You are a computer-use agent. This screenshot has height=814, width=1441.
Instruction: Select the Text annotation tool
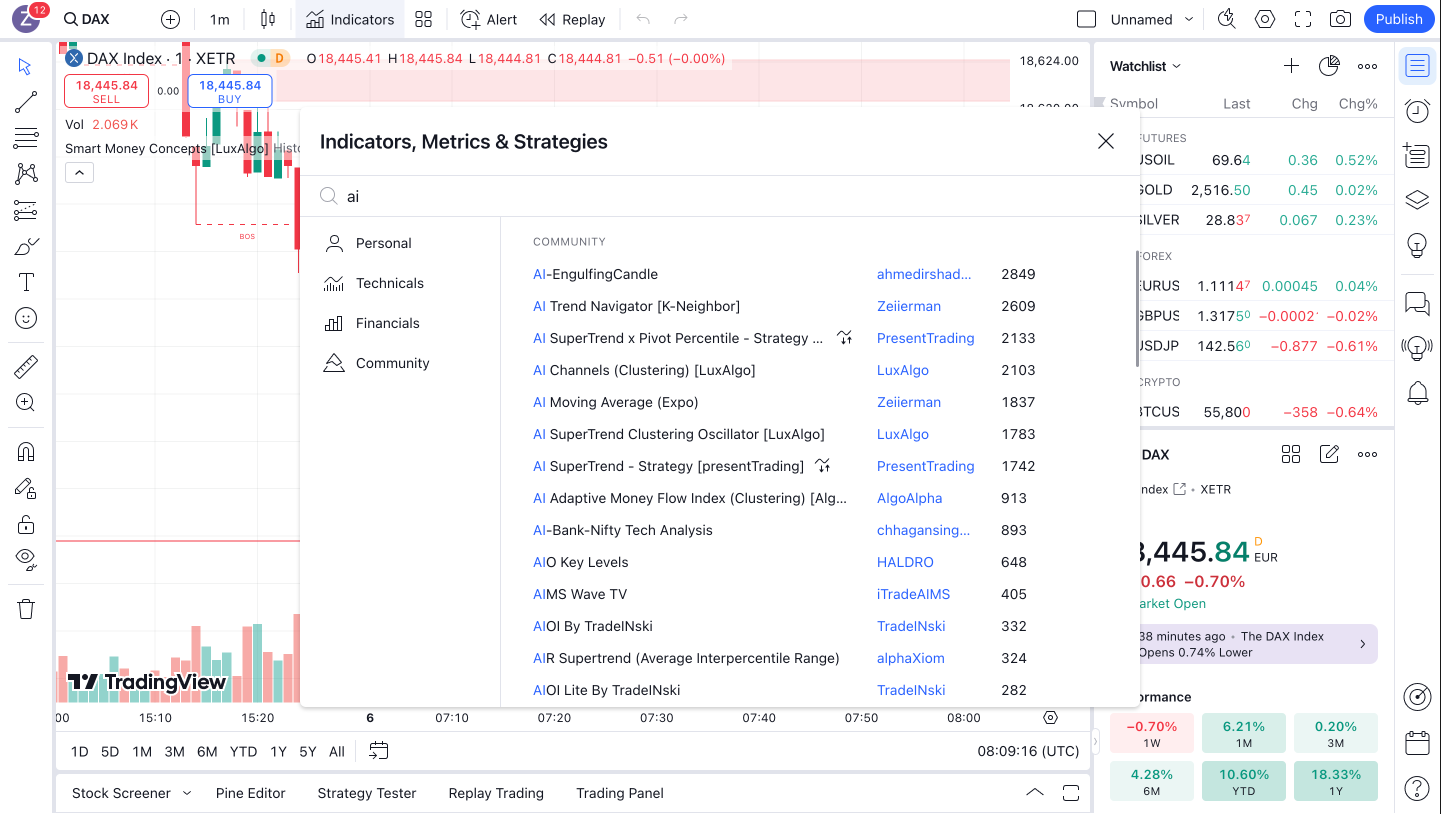(x=26, y=282)
